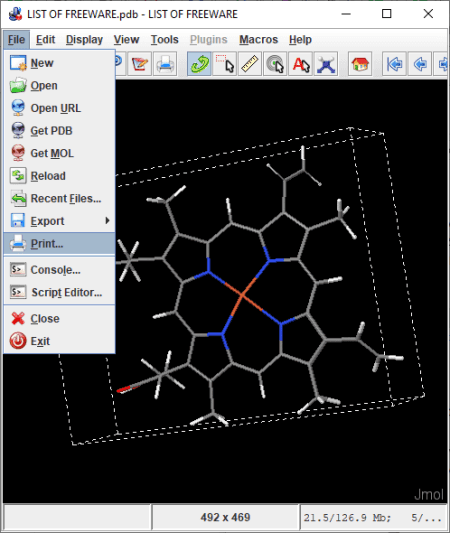Click the select atoms pointer tool
This screenshot has width=450, height=533.
pos(225,64)
